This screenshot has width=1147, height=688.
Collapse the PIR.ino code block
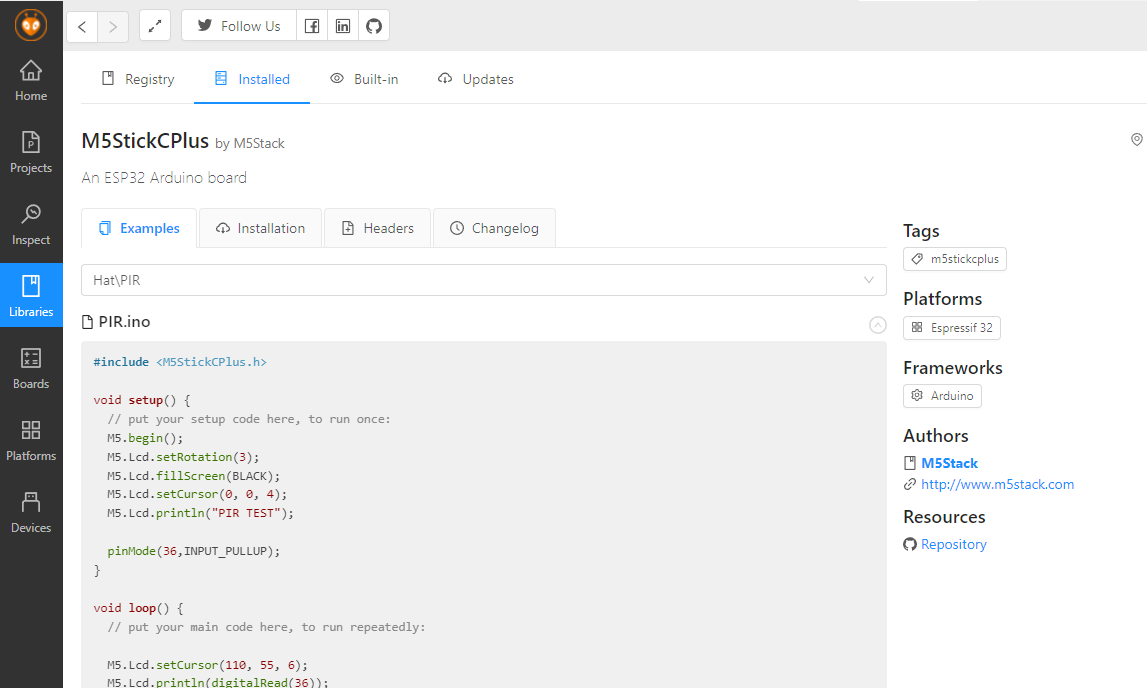click(878, 325)
